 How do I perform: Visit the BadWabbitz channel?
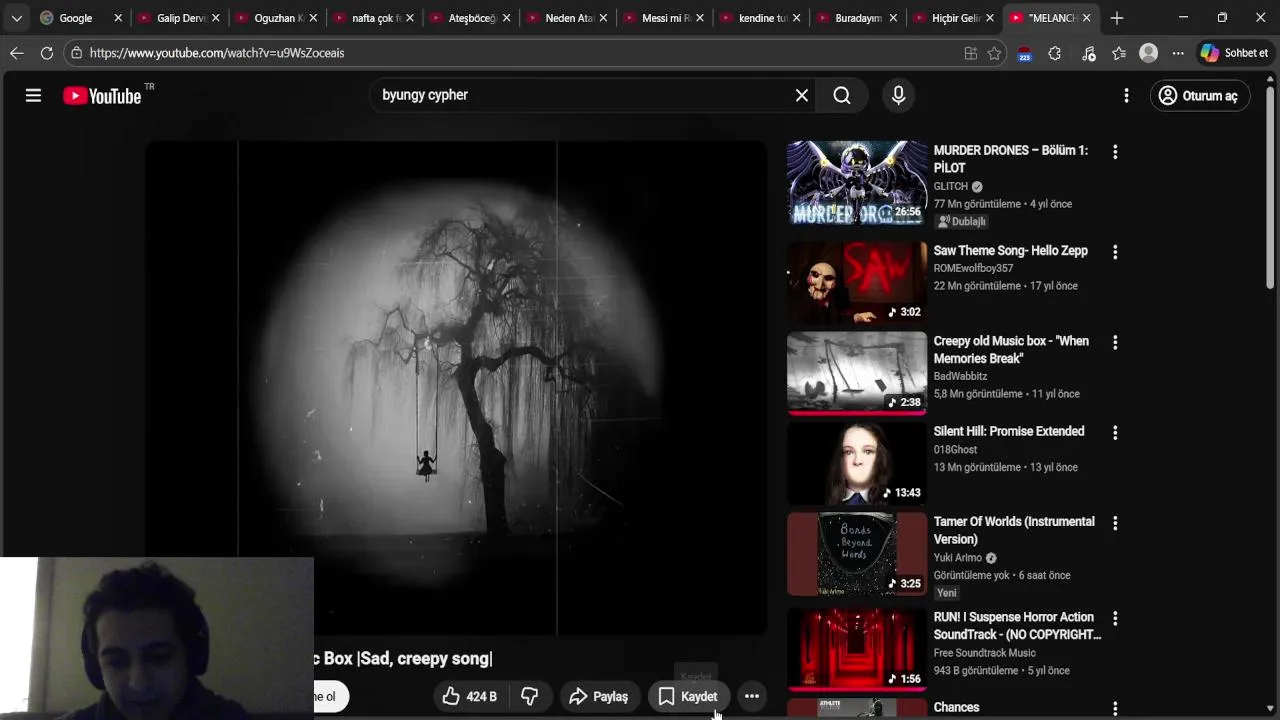(960, 376)
